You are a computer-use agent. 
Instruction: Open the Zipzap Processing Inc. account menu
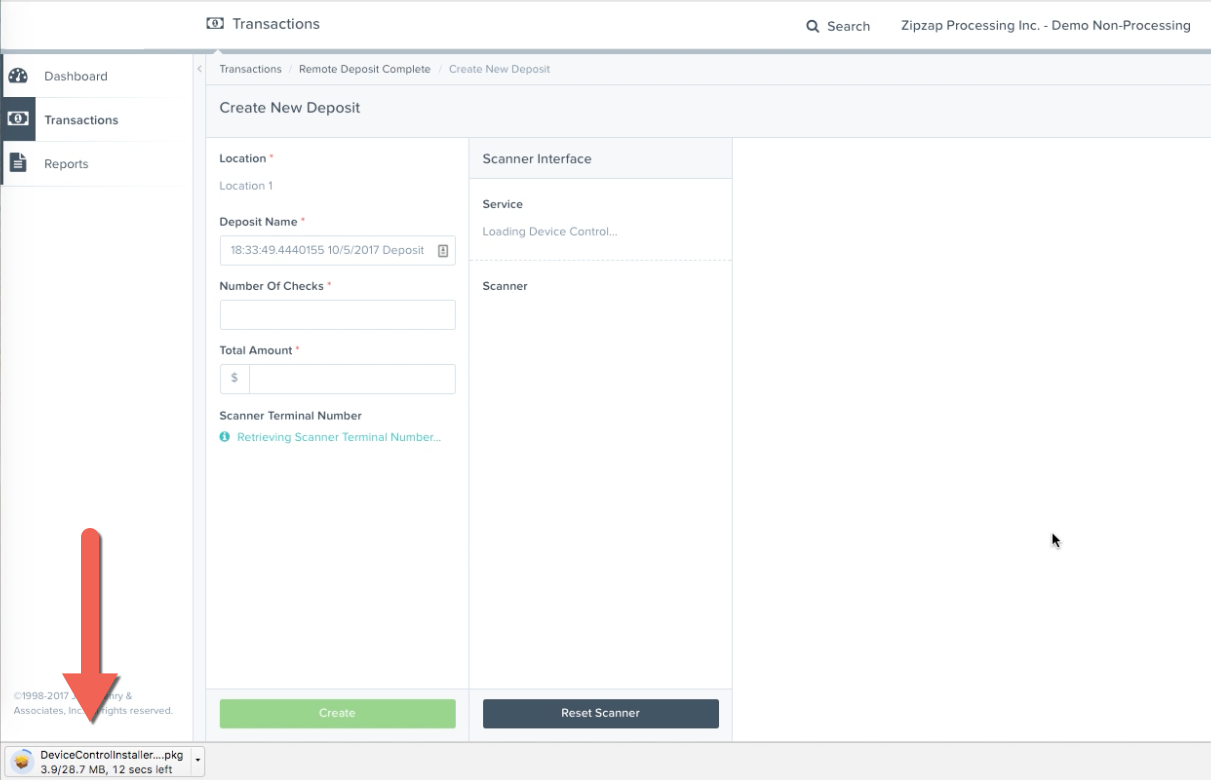(1045, 26)
